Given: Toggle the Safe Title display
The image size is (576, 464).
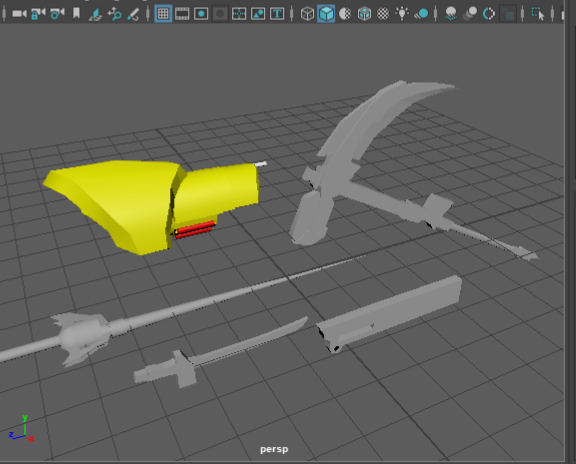Looking at the screenshot, I should (x=277, y=14).
